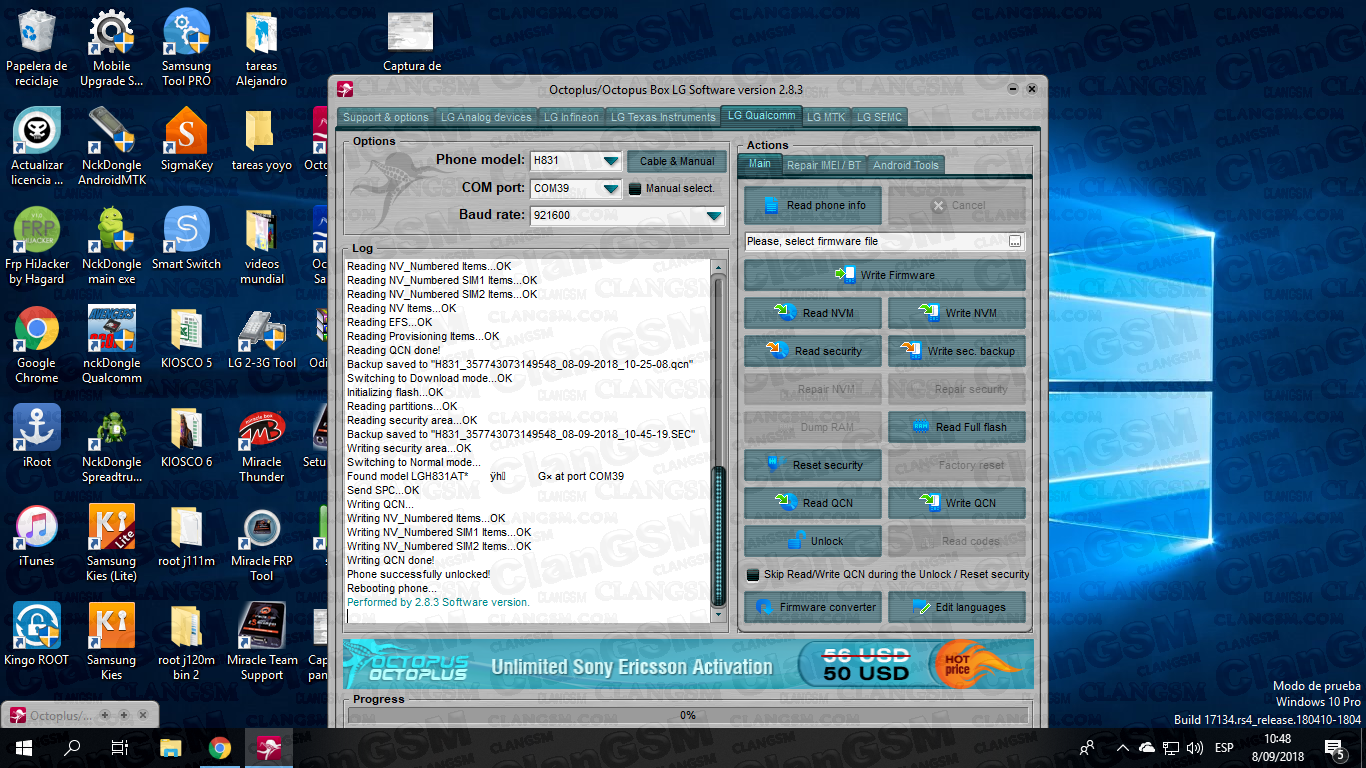Open Miracle Team Support shortcut
This screenshot has width=1366, height=768.
coord(261,642)
